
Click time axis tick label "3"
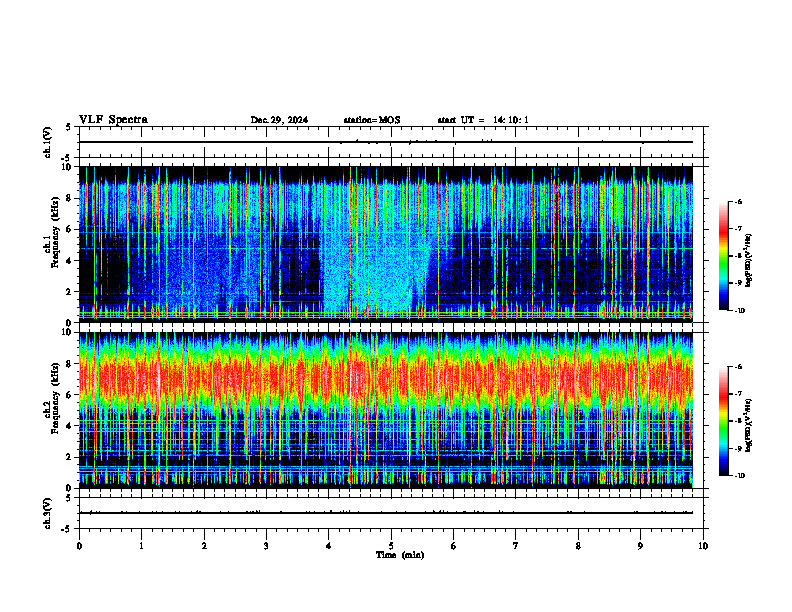coord(266,546)
